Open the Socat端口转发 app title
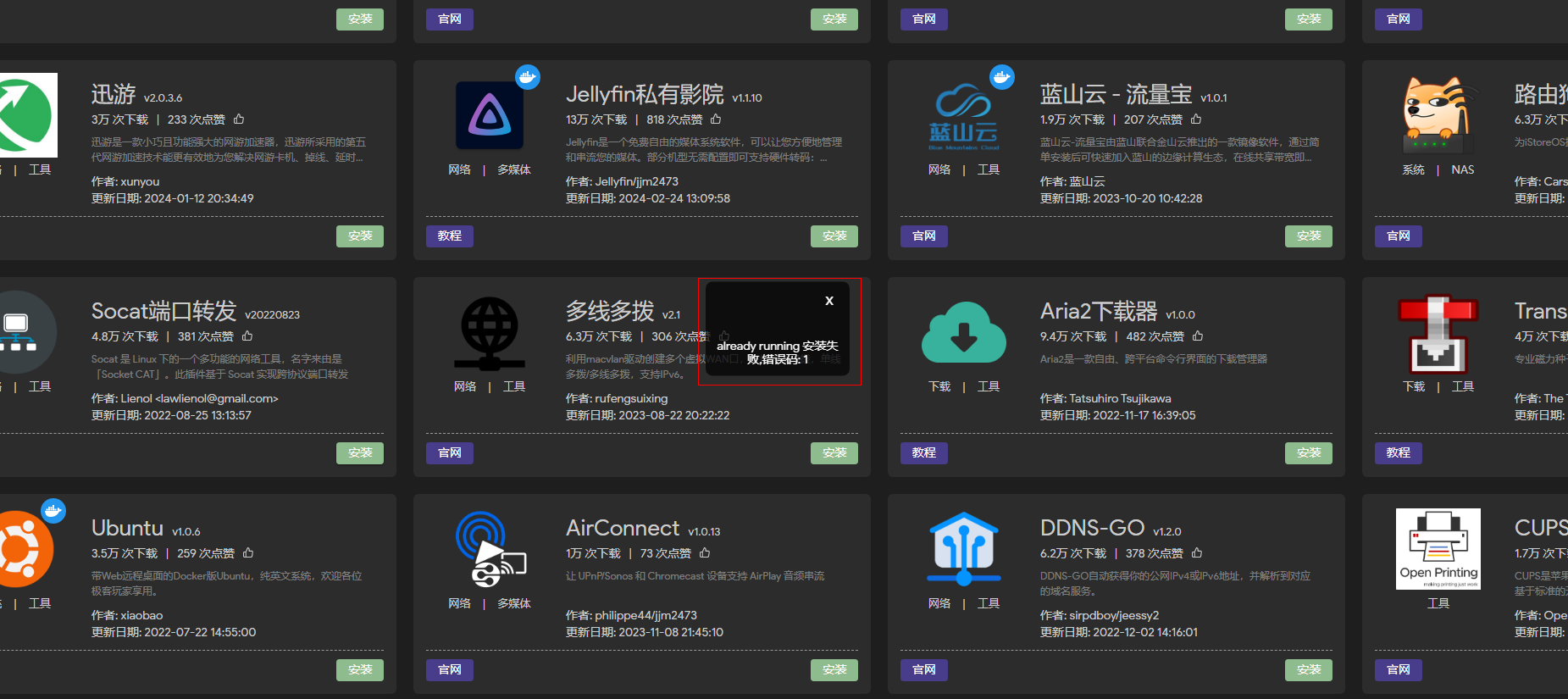 pyautogui.click(x=163, y=311)
